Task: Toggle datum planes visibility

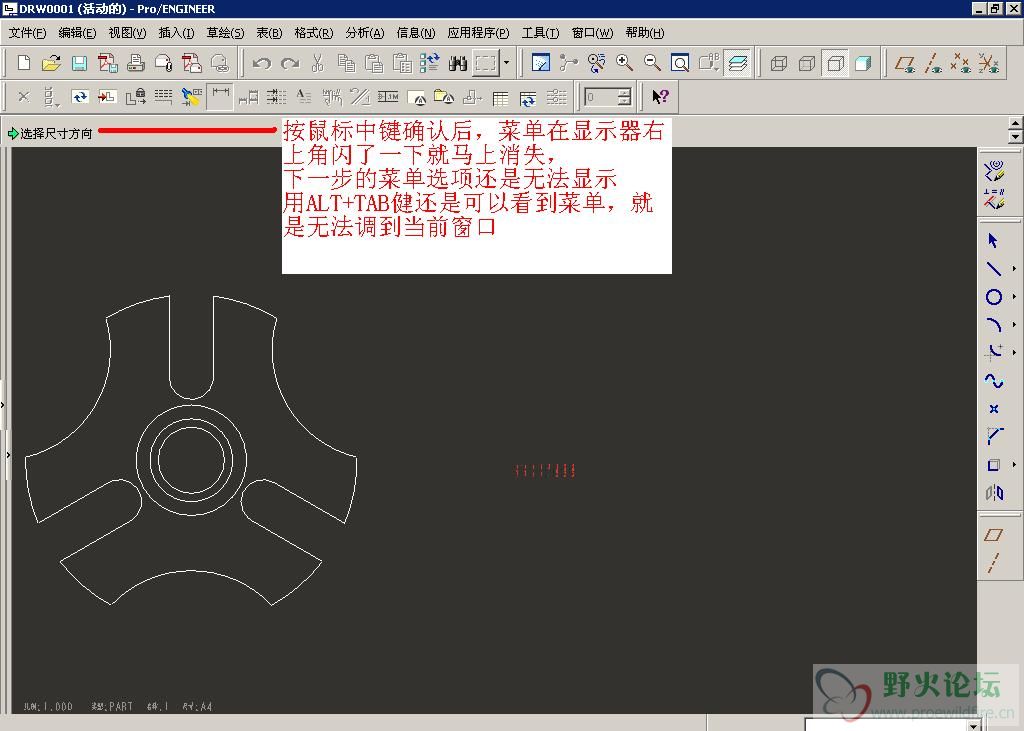Action: pos(904,63)
